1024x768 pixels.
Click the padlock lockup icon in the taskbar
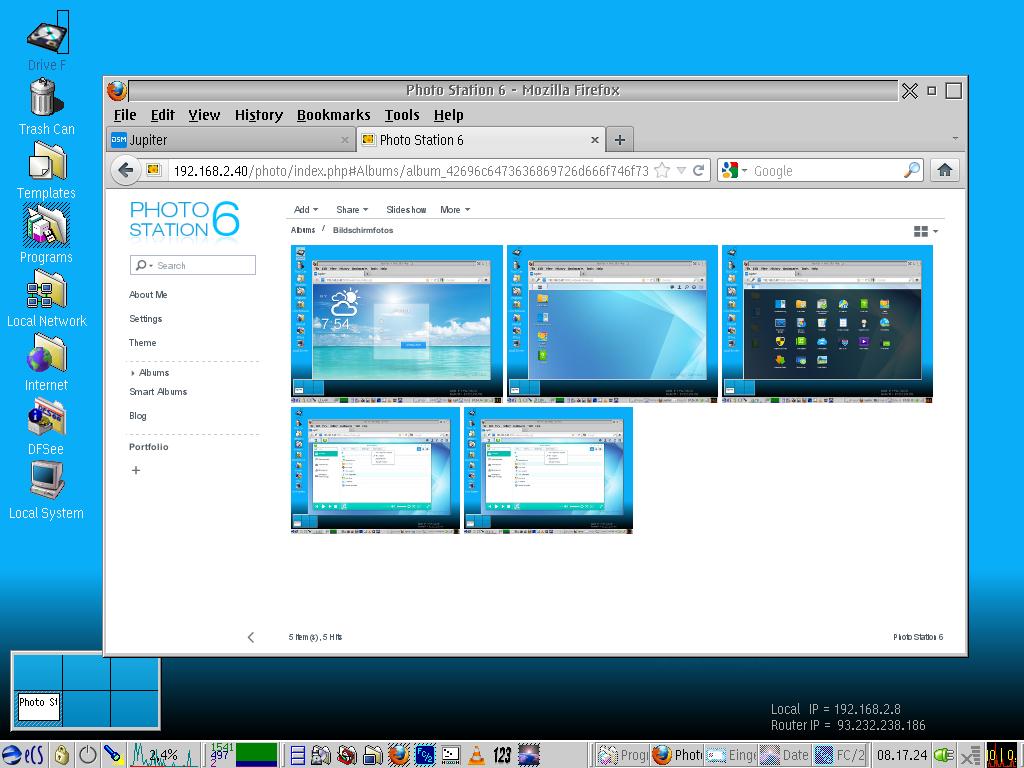pyautogui.click(x=61, y=755)
